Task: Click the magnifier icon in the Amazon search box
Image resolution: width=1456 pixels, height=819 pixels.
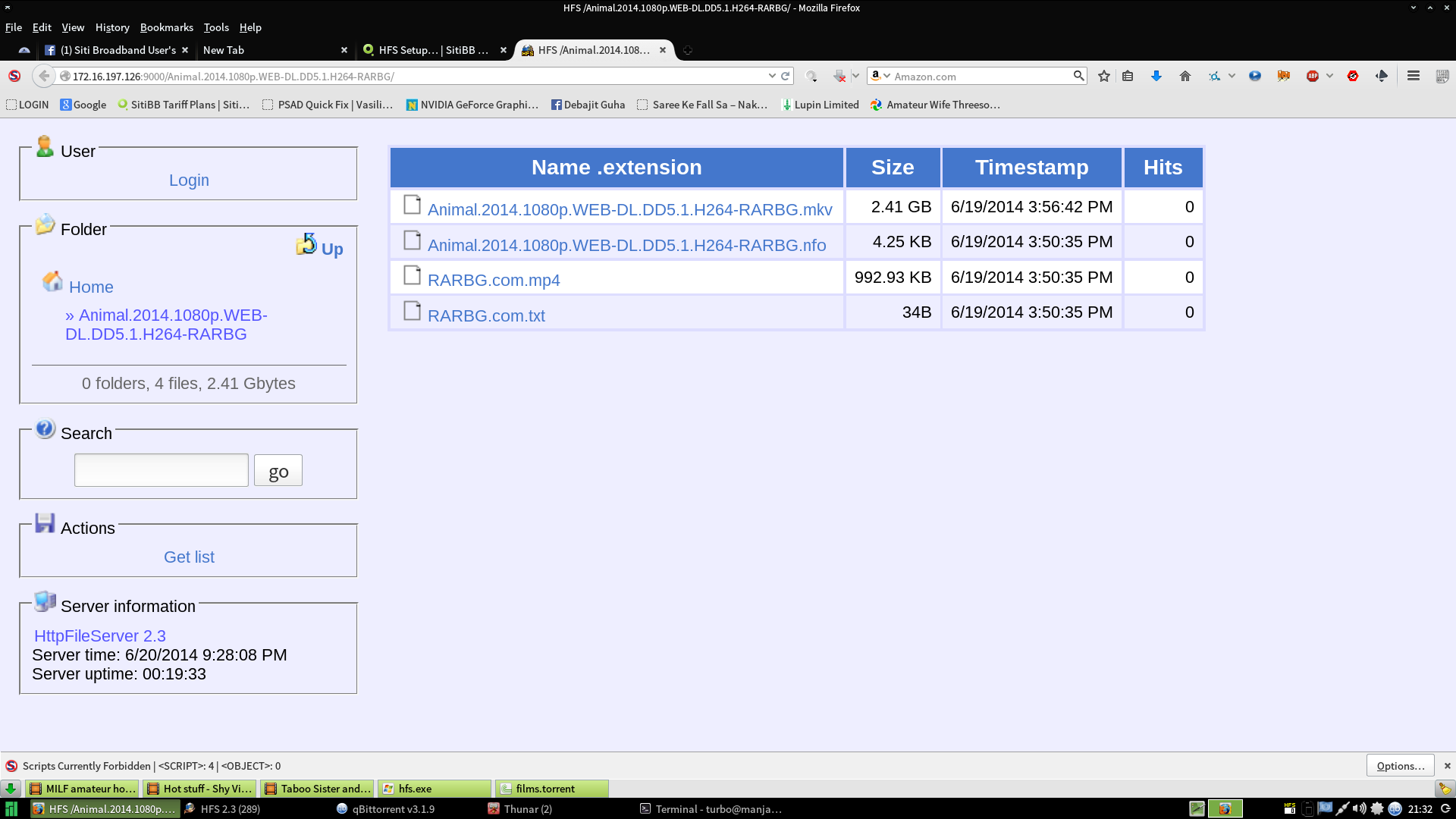Action: pyautogui.click(x=1078, y=76)
